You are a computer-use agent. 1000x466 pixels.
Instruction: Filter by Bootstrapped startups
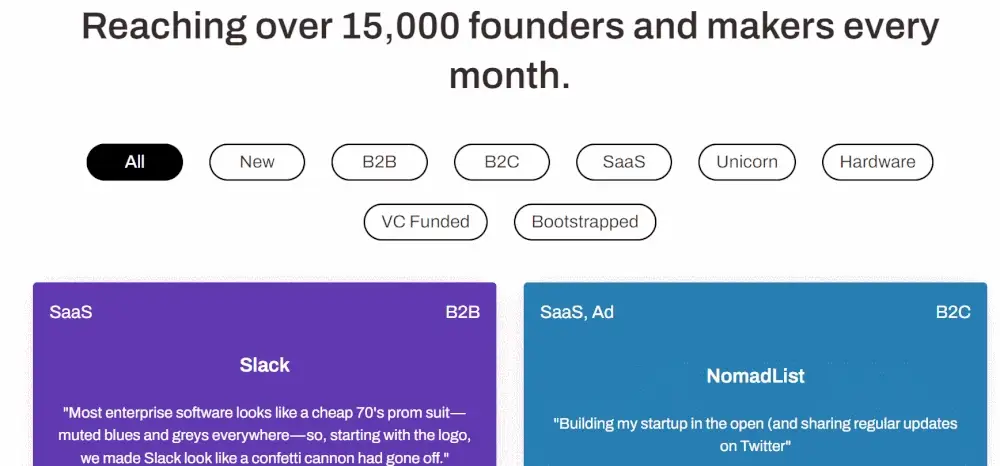[585, 222]
